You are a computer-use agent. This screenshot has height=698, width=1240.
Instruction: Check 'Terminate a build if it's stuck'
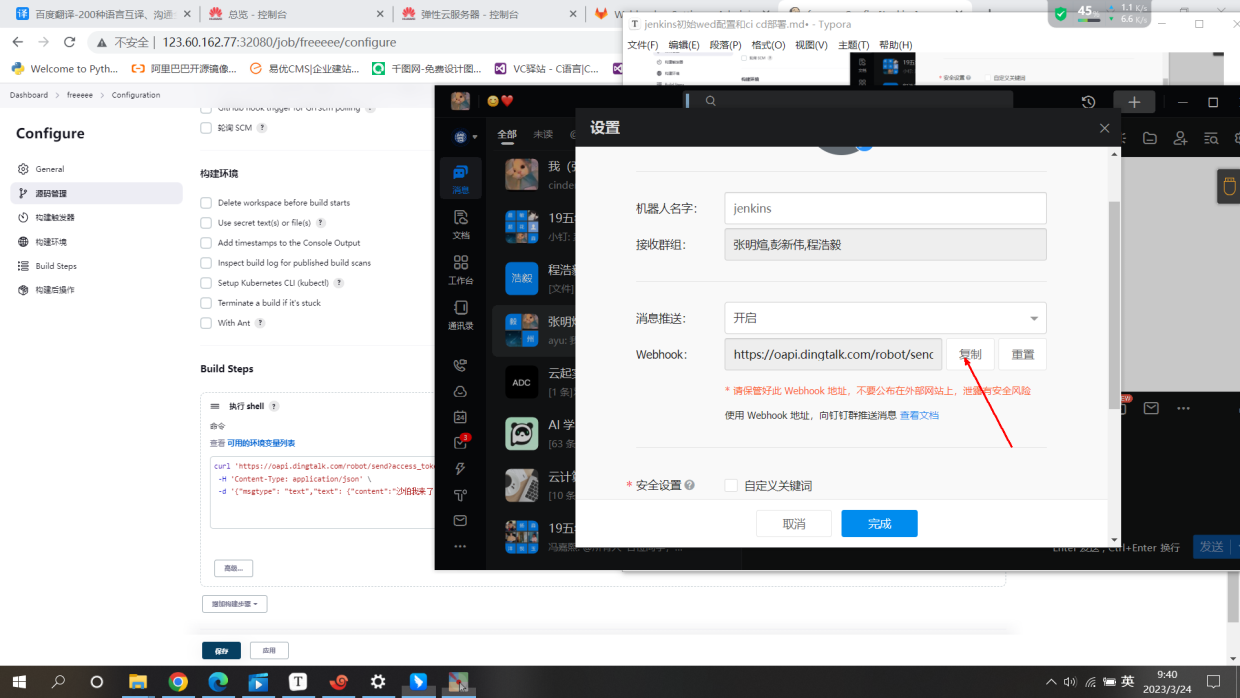206,303
